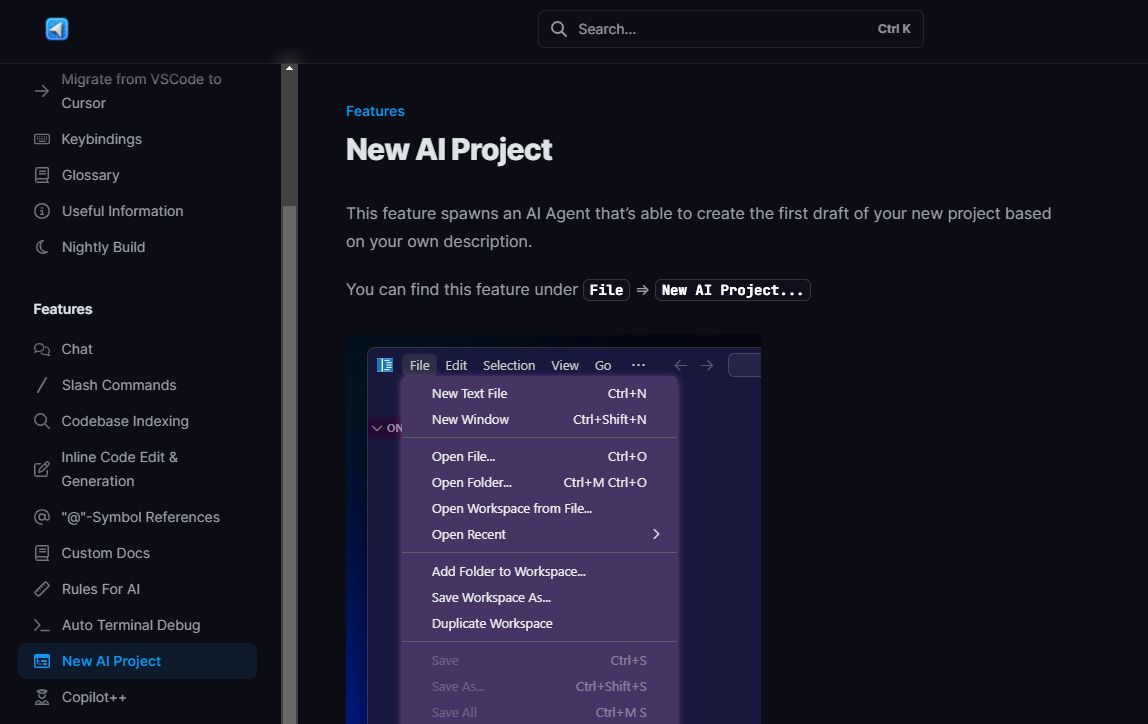Click the Slash Commands slash icon
Screen dimensions: 1148x724
click(42, 385)
